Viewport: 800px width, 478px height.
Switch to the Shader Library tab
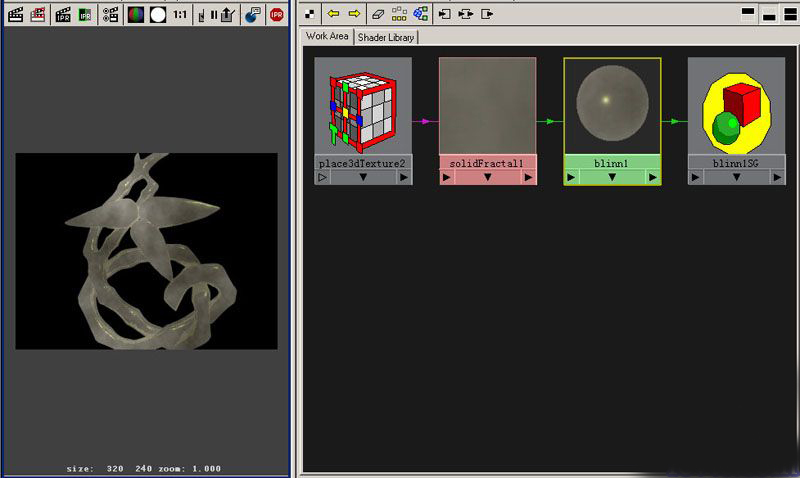[386, 37]
